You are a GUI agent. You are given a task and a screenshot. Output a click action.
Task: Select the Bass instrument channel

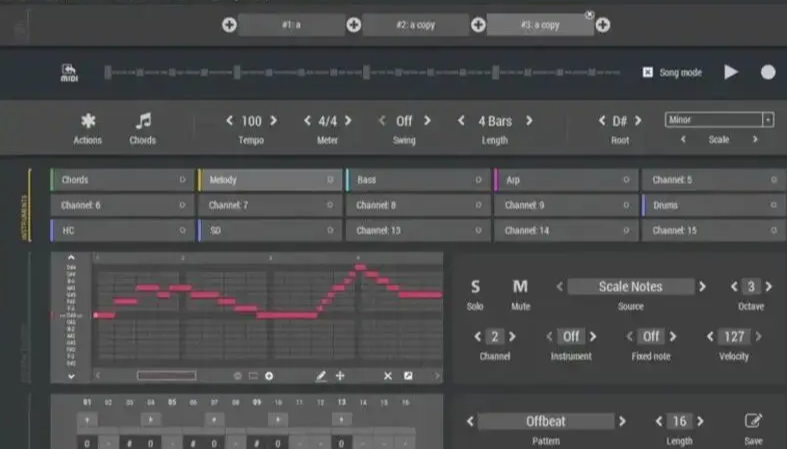pyautogui.click(x=418, y=180)
